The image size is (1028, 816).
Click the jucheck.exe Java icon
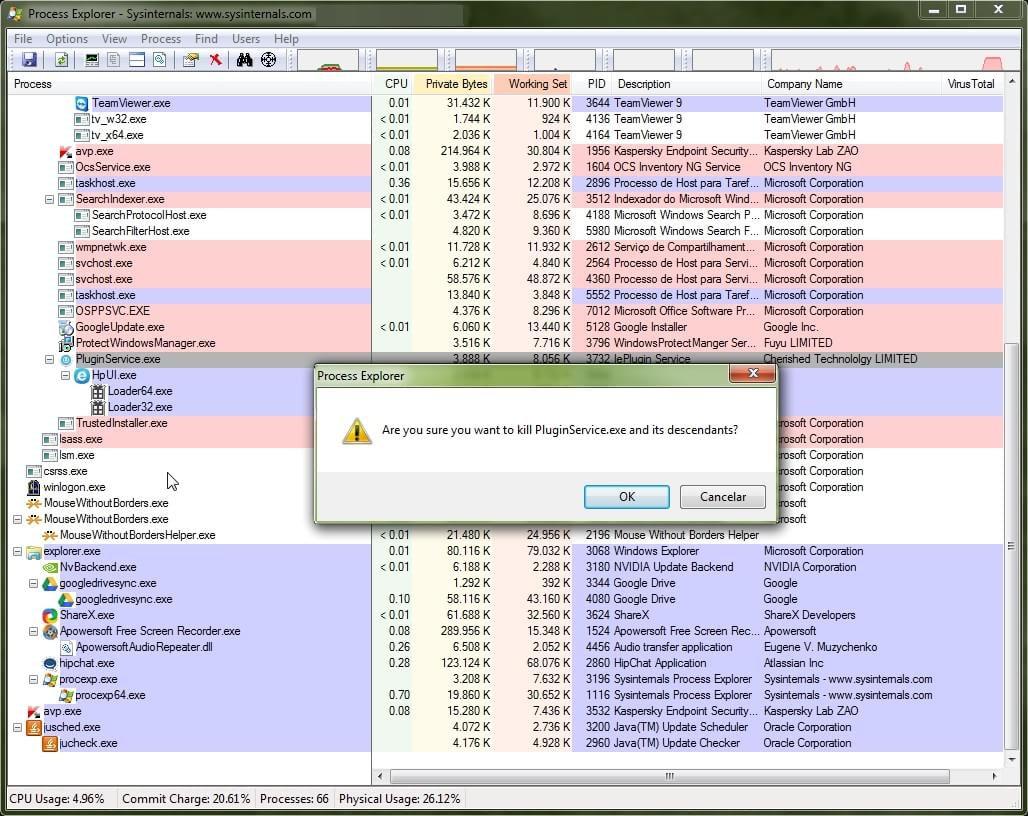click(50, 743)
